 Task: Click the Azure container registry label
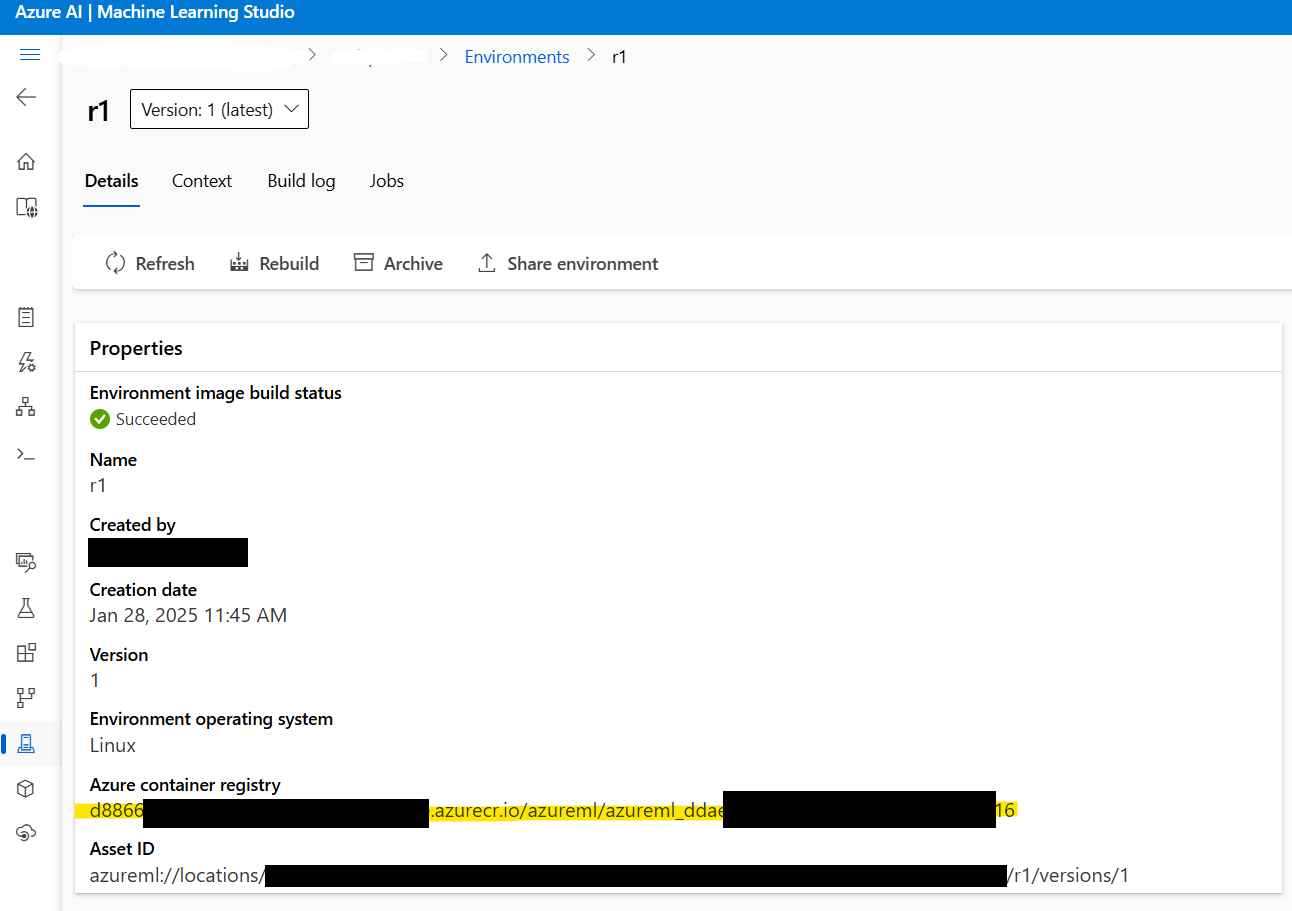pos(185,785)
